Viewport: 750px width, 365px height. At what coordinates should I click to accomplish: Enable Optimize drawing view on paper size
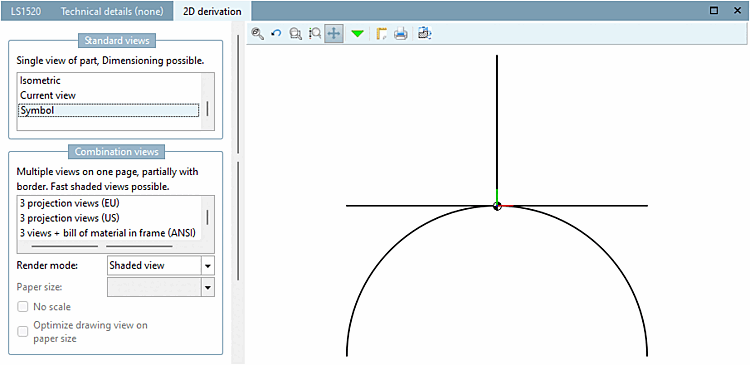[22, 332]
